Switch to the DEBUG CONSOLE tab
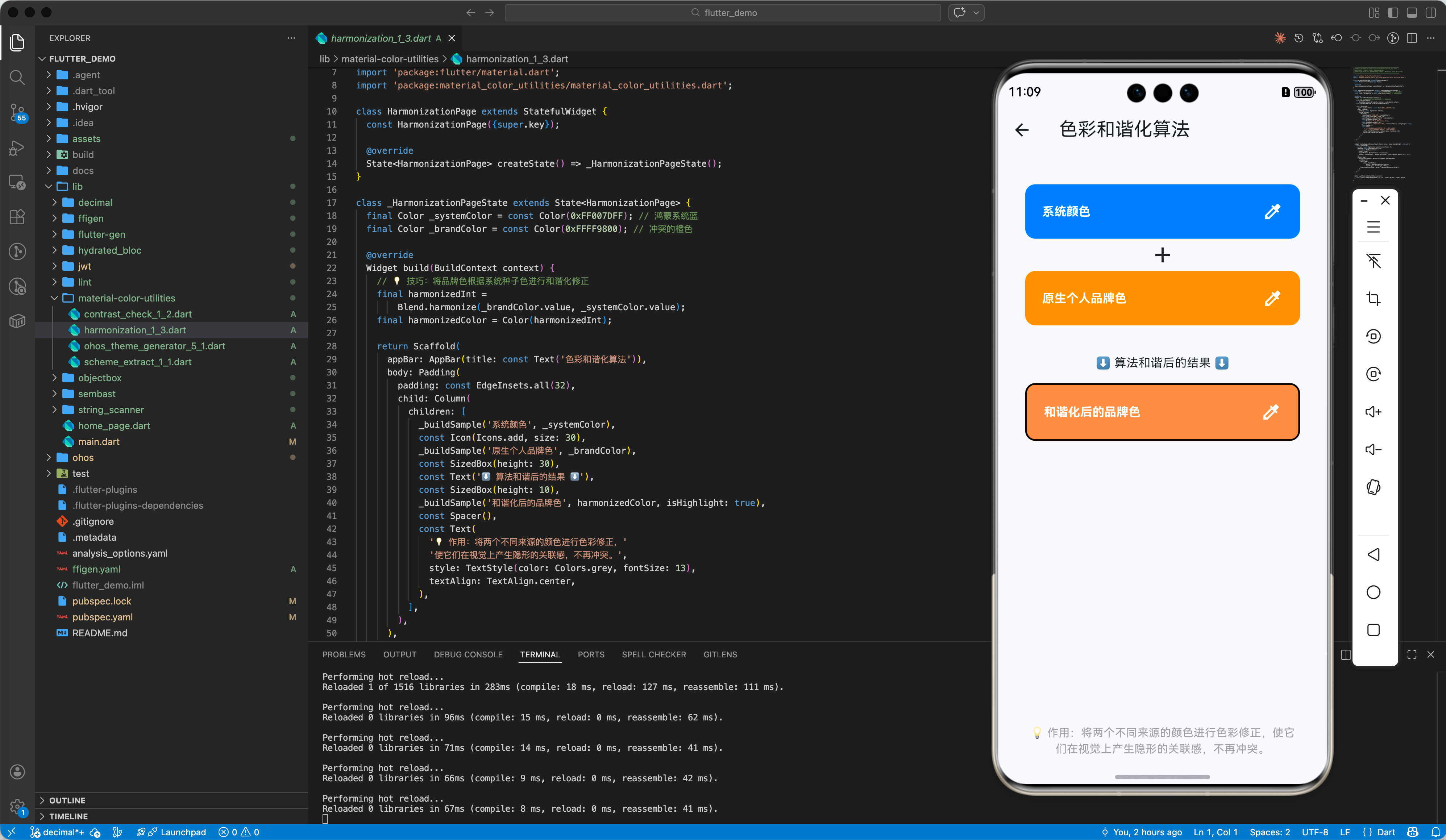 tap(468, 654)
